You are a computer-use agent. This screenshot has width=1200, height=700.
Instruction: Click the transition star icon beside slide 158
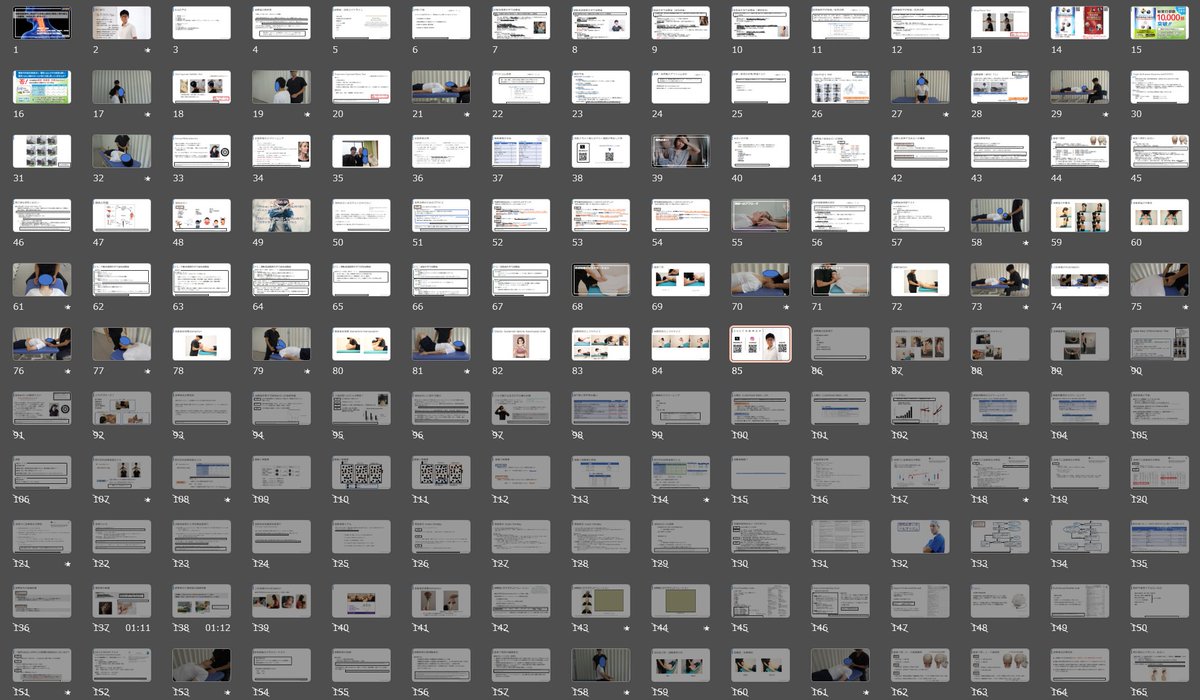click(627, 691)
